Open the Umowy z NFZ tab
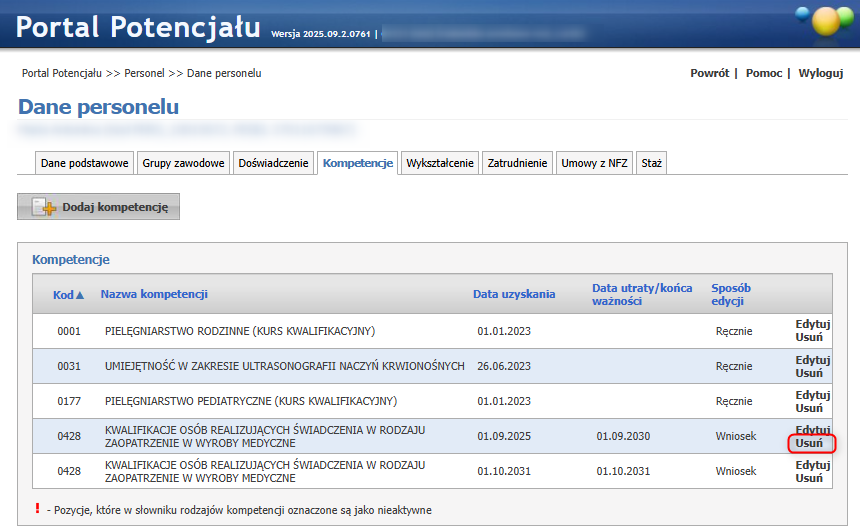Image resolution: width=860 pixels, height=526 pixels. point(594,163)
